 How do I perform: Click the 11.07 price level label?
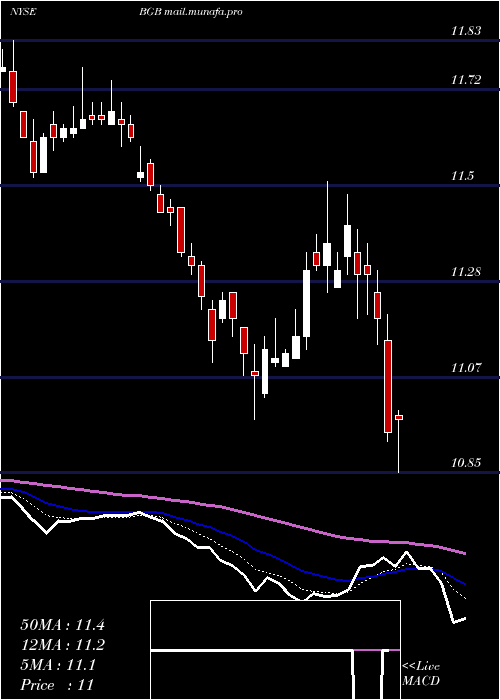(466, 368)
